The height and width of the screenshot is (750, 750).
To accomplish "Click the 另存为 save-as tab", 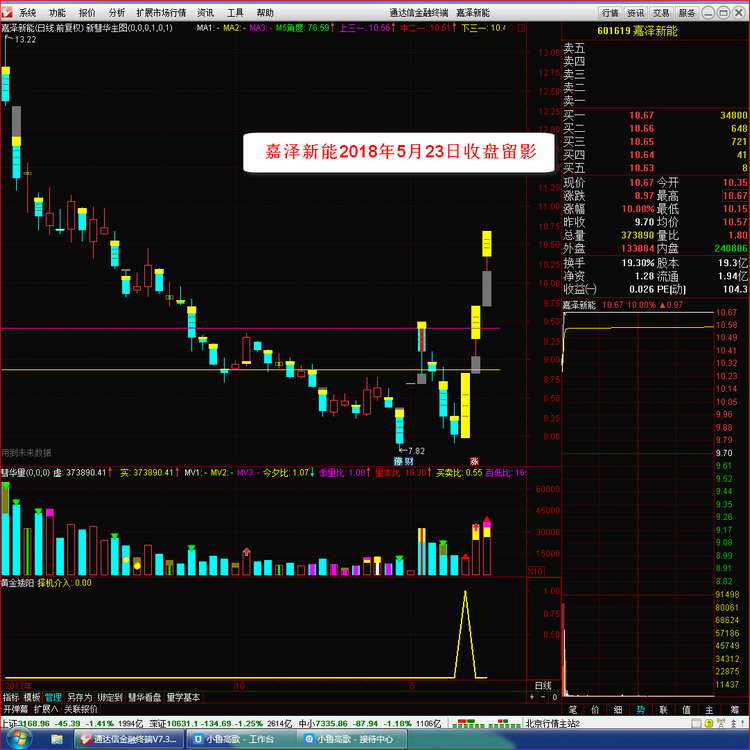I will pyautogui.click(x=79, y=697).
